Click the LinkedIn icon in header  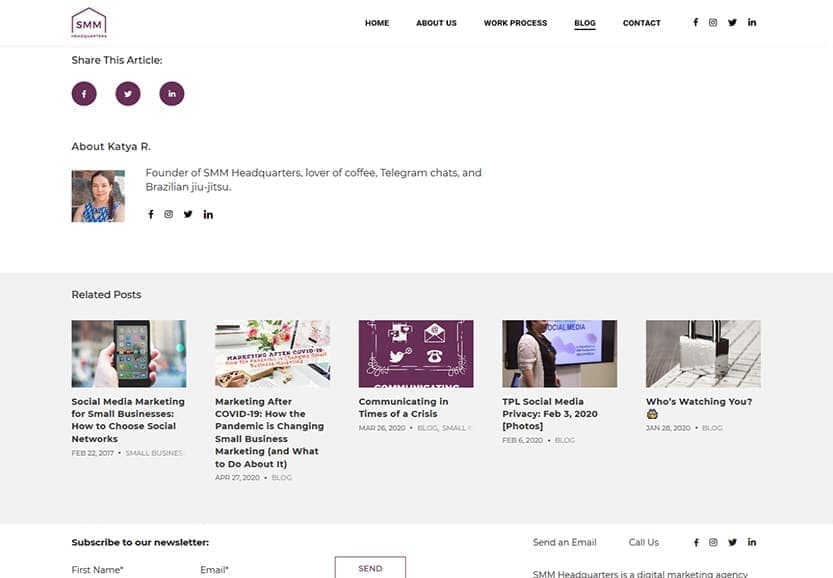coord(752,23)
